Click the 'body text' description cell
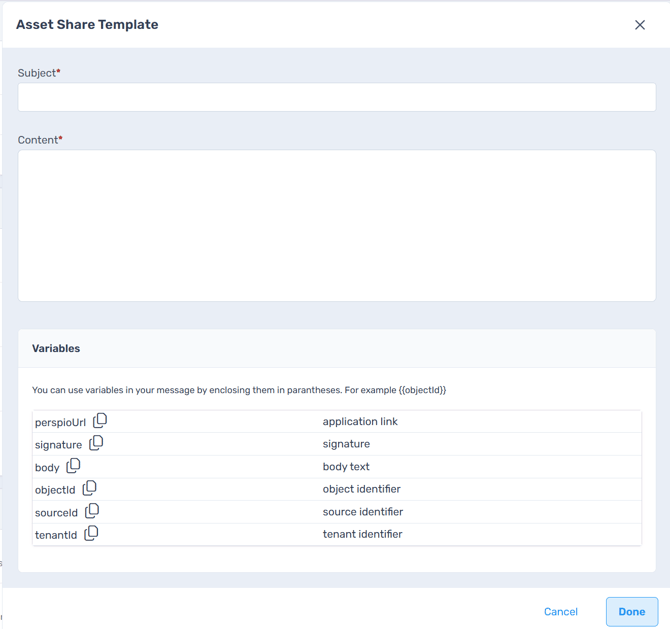Image resolution: width=670 pixels, height=629 pixels. pyautogui.click(x=346, y=467)
